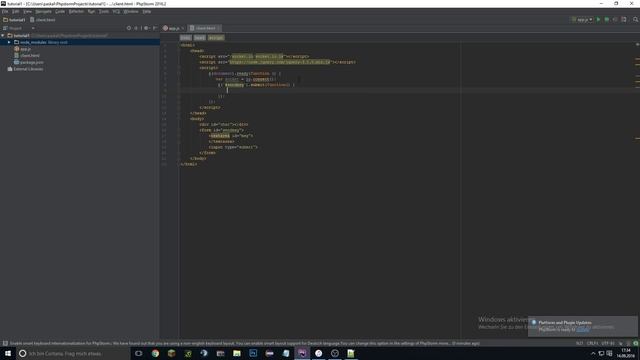Open the Photoshop icon in taskbar
Screen dimensions: 640x360
(253, 353)
